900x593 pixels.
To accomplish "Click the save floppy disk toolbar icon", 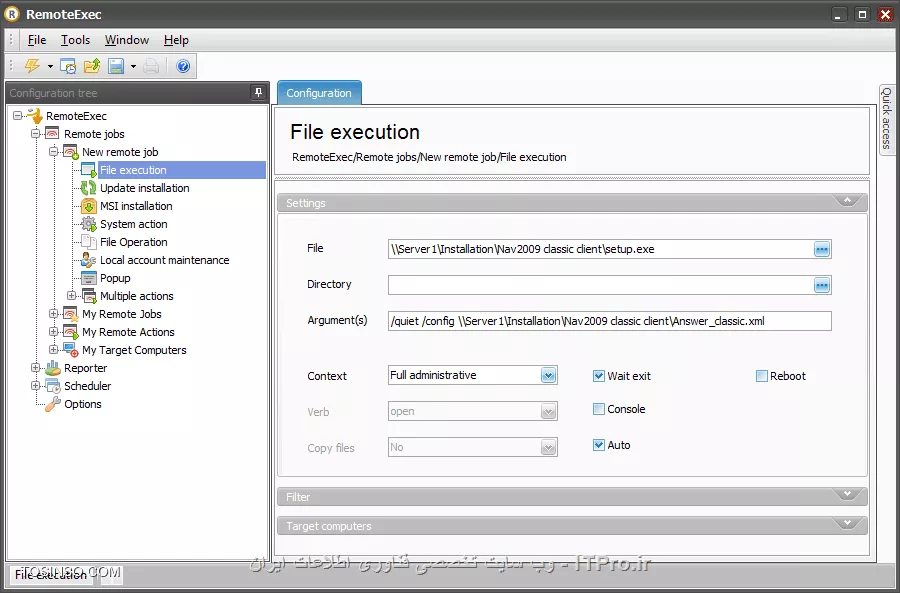I will pos(117,66).
